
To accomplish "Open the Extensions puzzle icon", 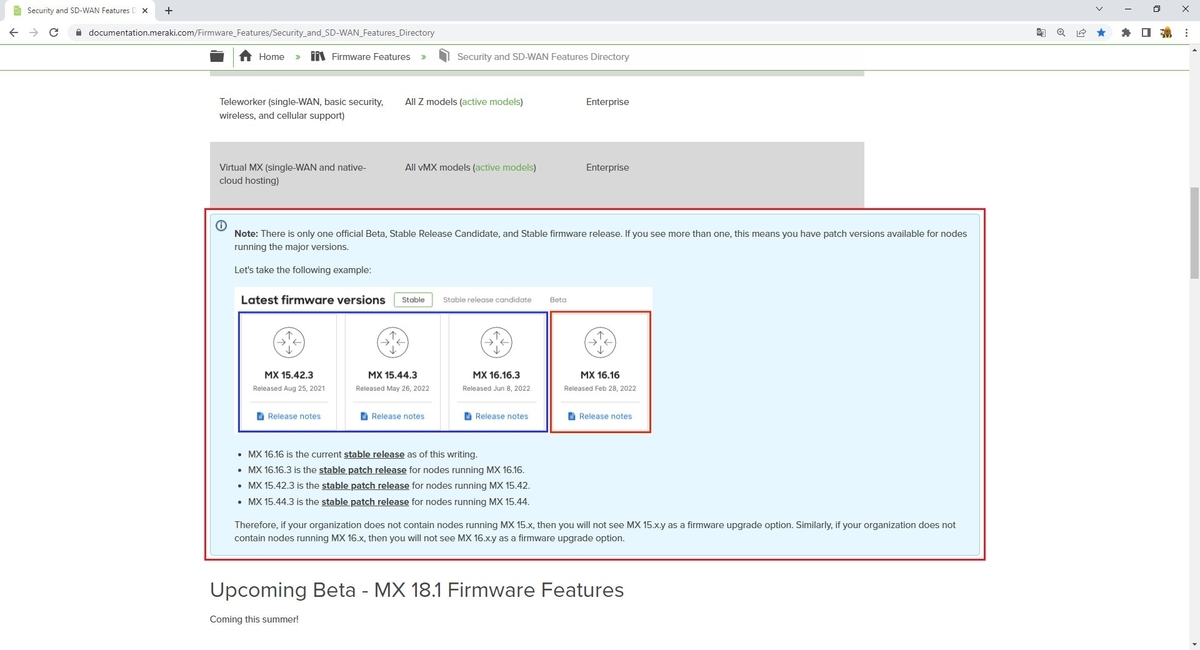I will tap(1127, 32).
